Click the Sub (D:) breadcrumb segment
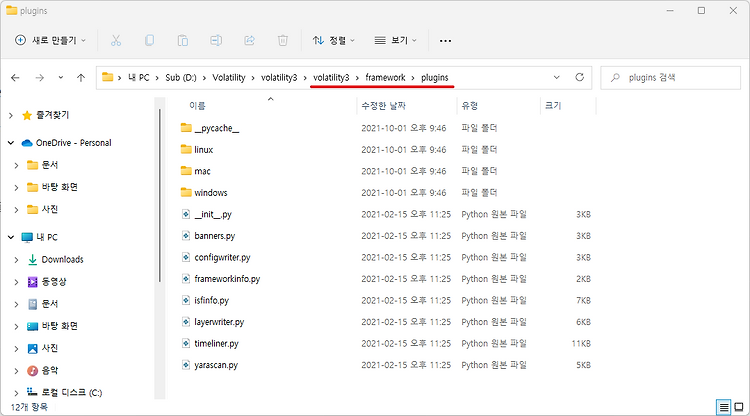This screenshot has height=416, width=750. click(x=181, y=77)
